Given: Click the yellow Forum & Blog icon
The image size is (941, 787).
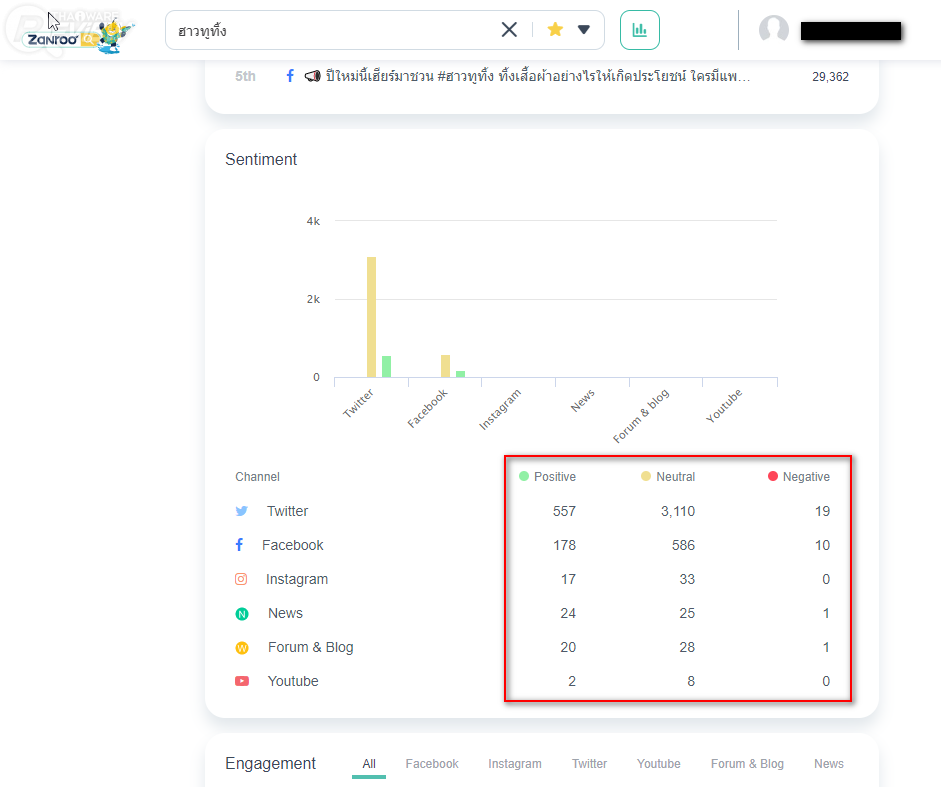Looking at the screenshot, I should 242,648.
